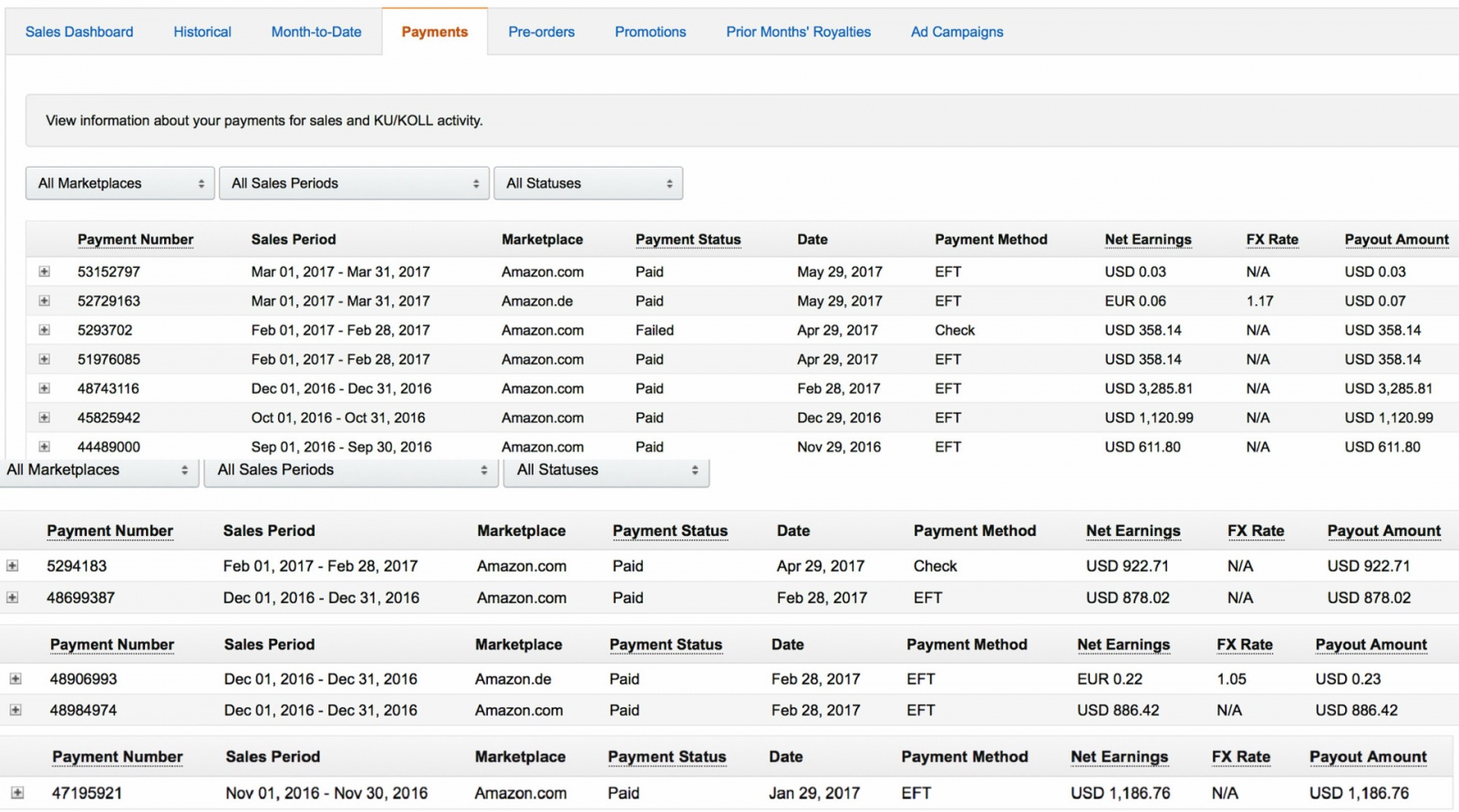1459x812 pixels.
Task: Click the 'Failed' payment status cell
Action: (x=655, y=330)
